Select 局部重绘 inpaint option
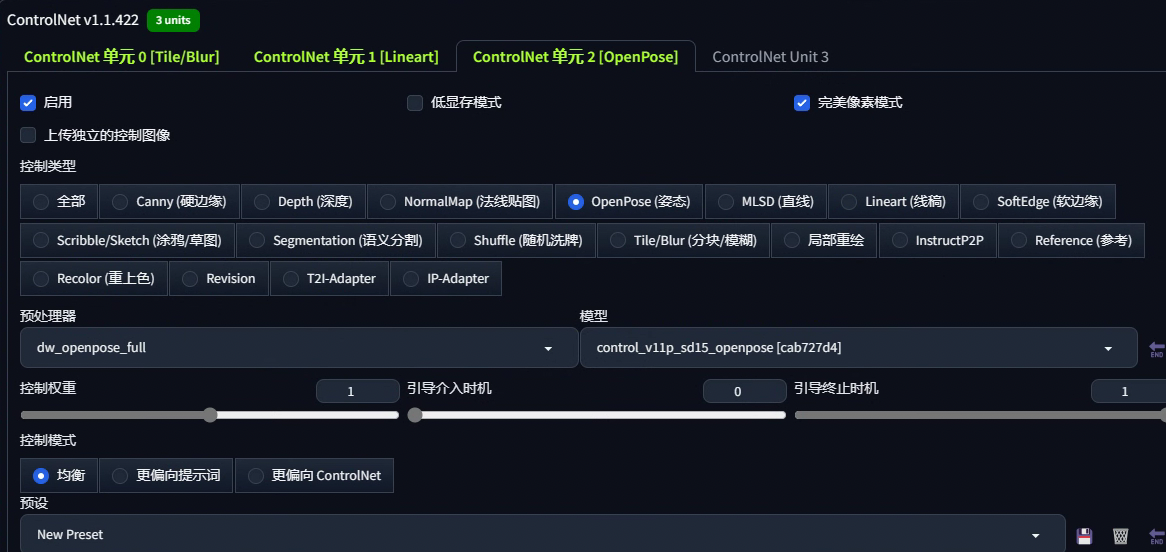The image size is (1166, 552). pyautogui.click(x=824, y=240)
